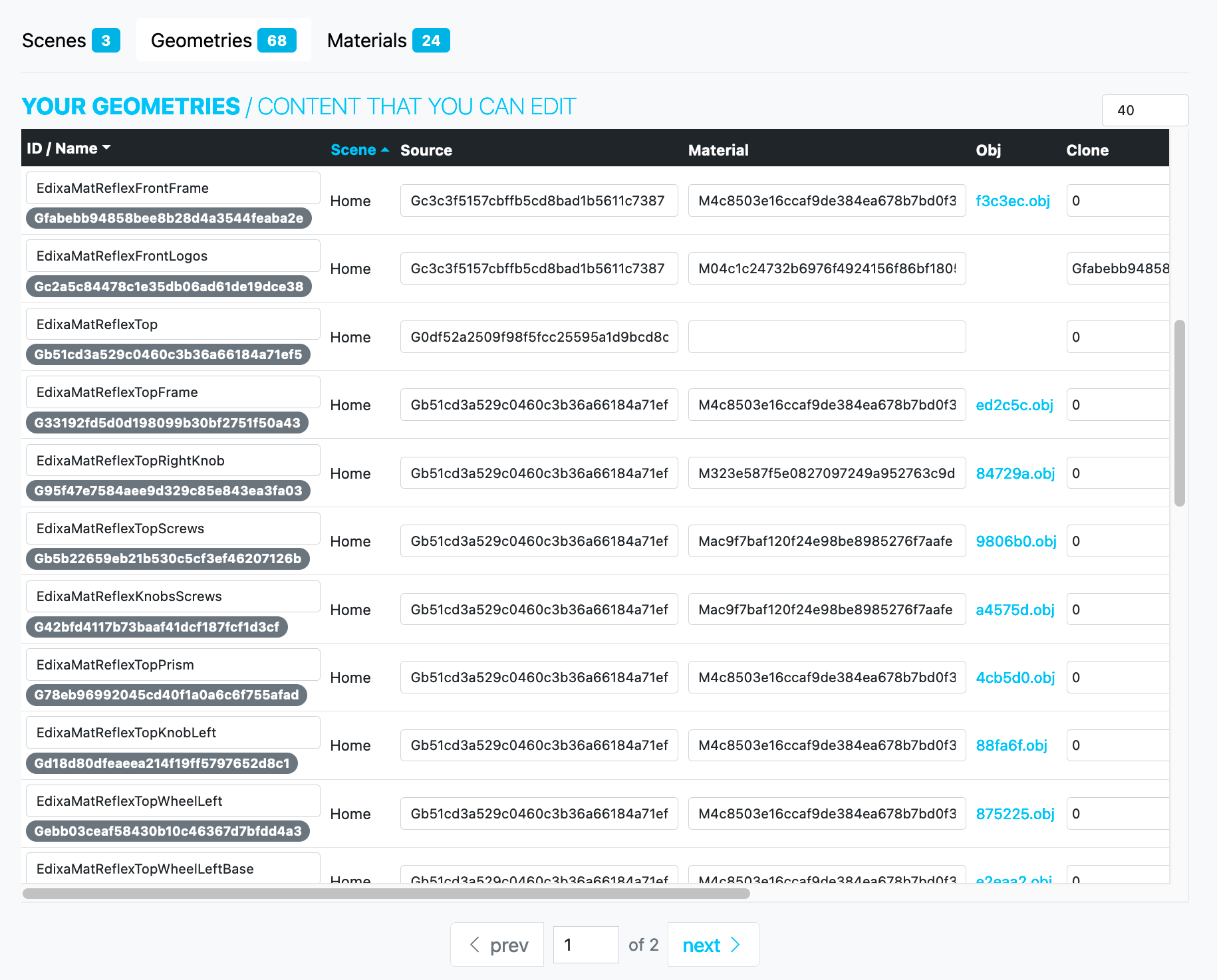Open the 84729a.obj link
Screen dimensions: 1217x980
pyautogui.click(x=1015, y=473)
